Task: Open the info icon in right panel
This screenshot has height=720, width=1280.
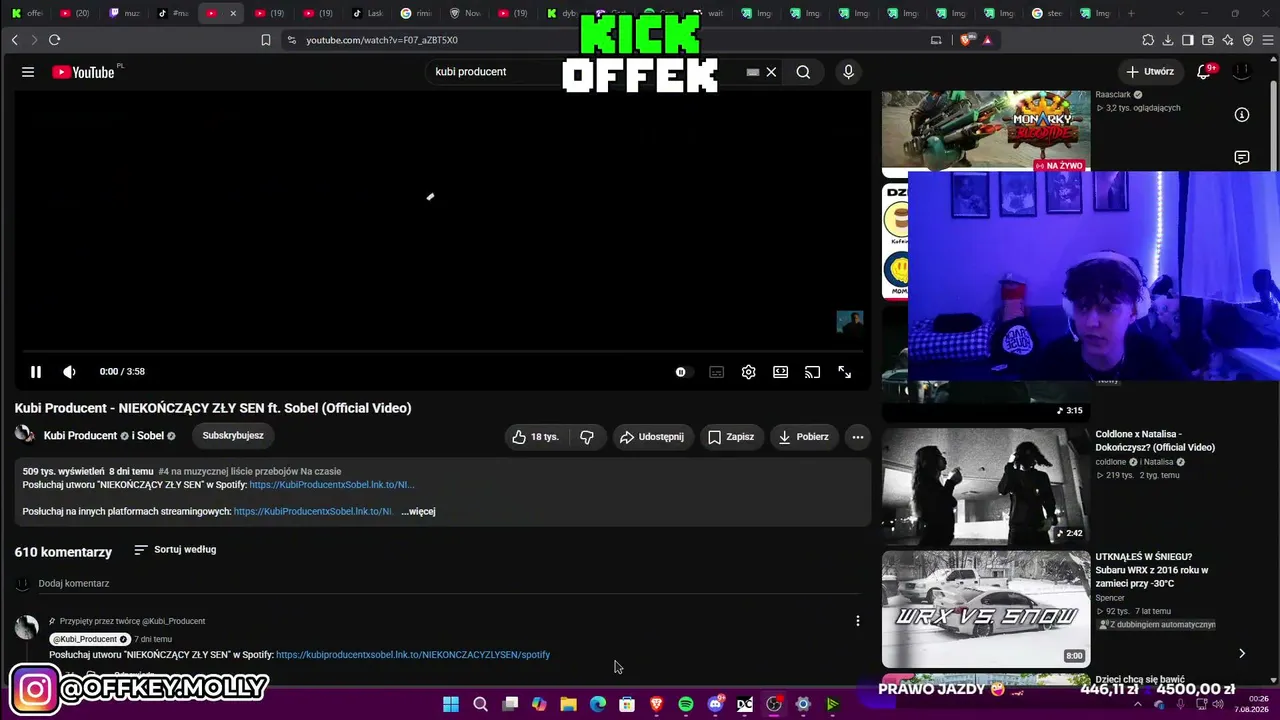Action: pyautogui.click(x=1242, y=115)
